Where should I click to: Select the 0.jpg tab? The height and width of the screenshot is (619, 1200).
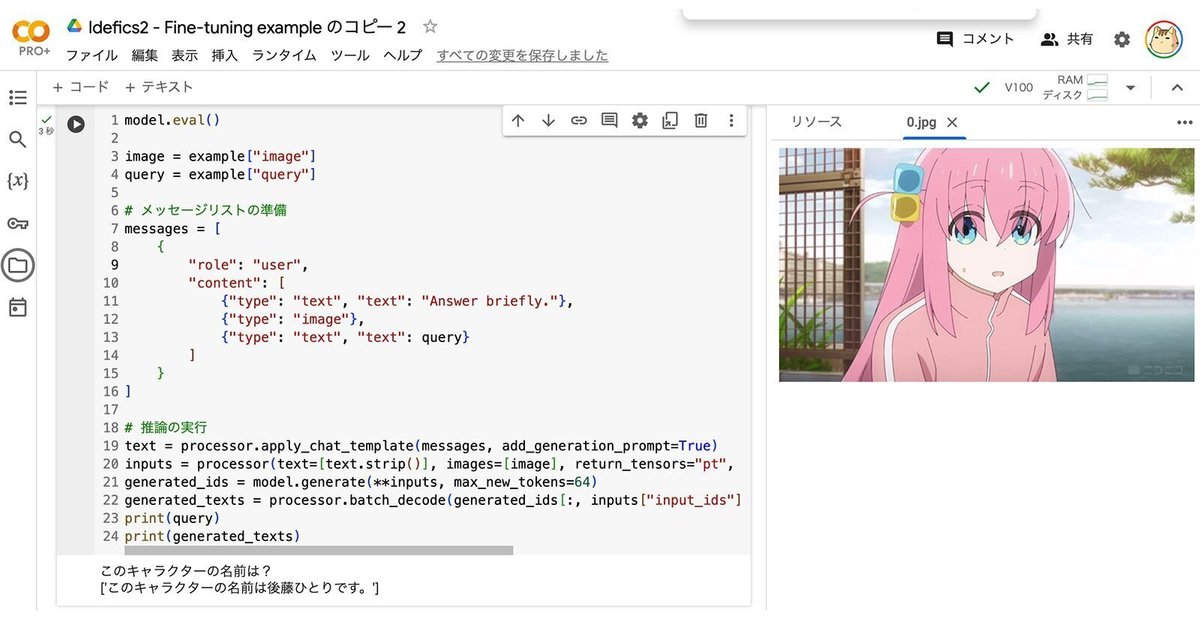(922, 122)
